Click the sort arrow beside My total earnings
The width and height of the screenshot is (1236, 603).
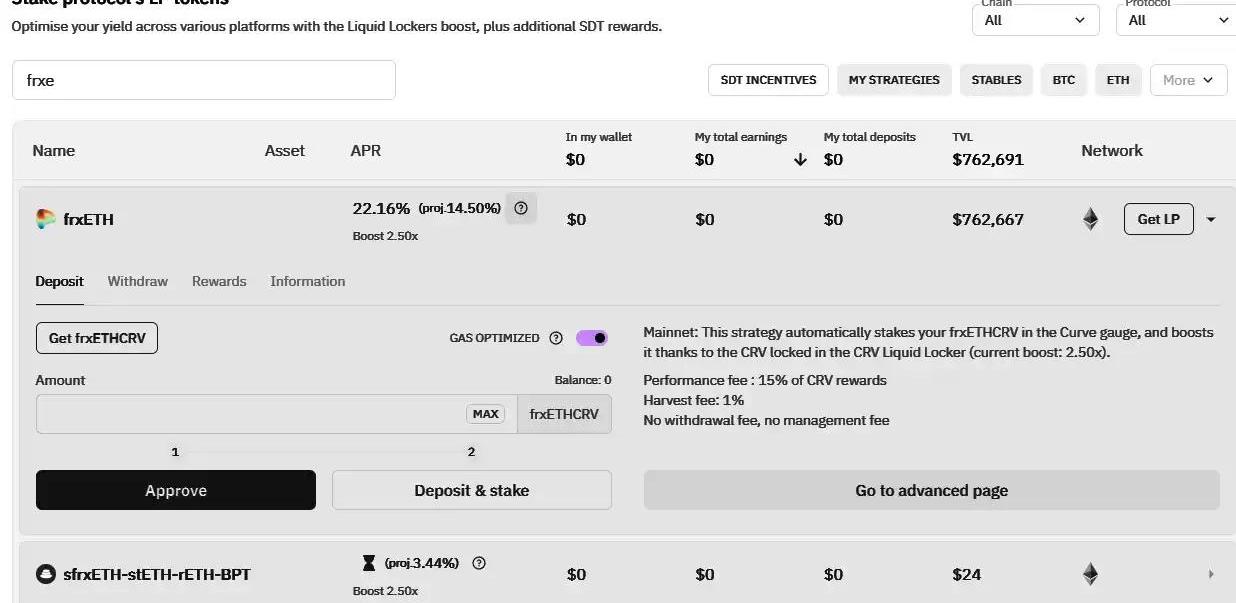(800, 160)
